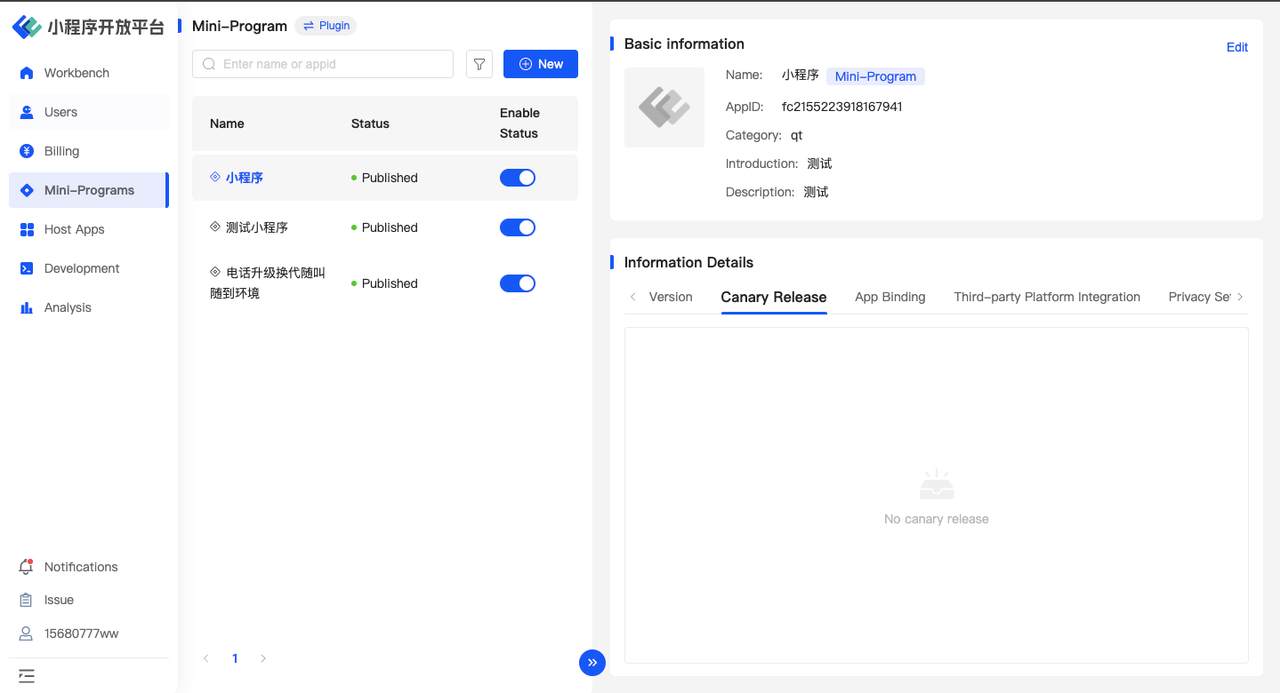
Task: Open Billing in the sidebar
Action: tap(89, 151)
